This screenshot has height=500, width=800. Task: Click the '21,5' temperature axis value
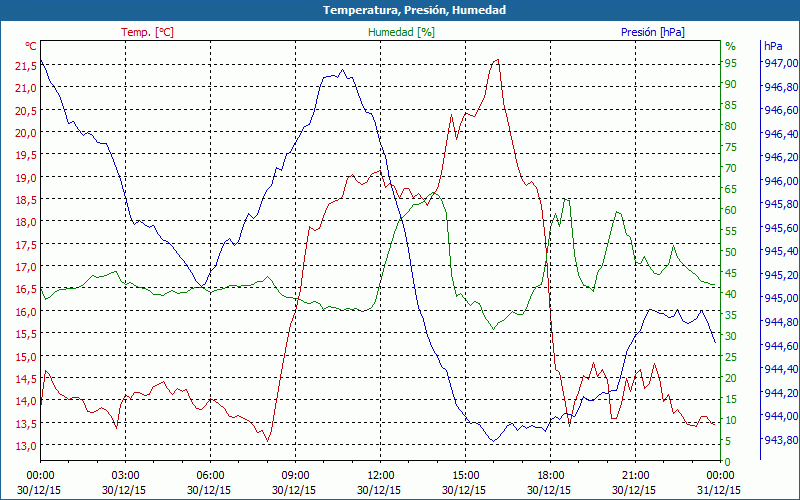click(26, 65)
